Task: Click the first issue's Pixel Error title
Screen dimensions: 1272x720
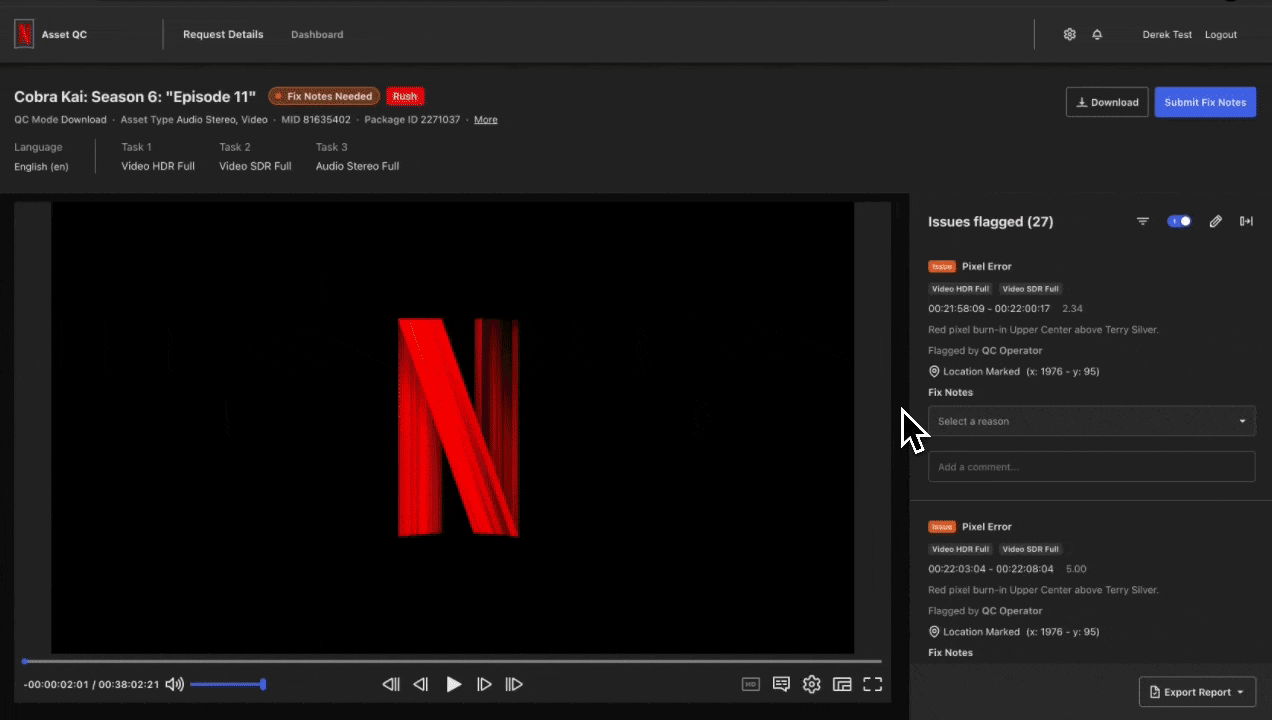Action: [987, 267]
